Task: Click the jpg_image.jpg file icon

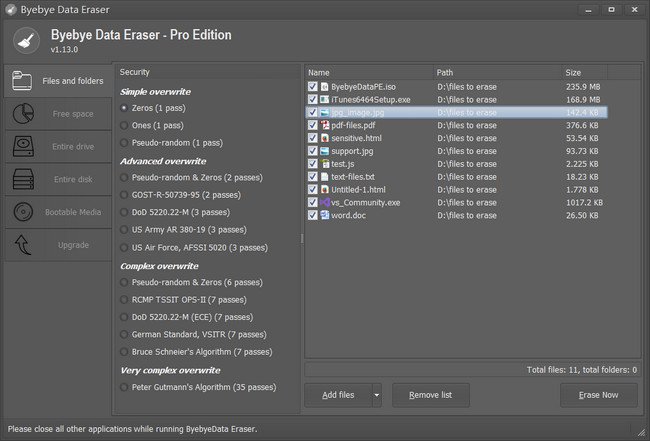Action: [325, 112]
